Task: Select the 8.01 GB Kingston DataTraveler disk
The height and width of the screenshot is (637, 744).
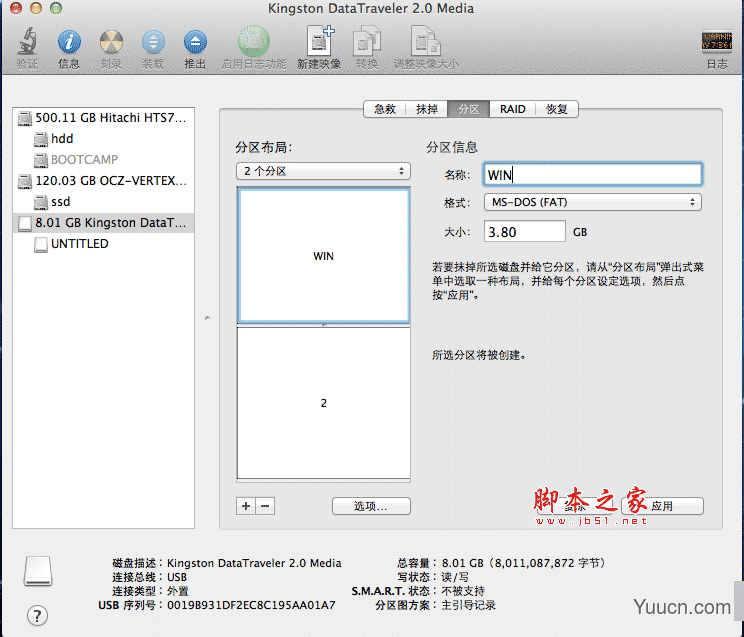Action: pos(103,223)
